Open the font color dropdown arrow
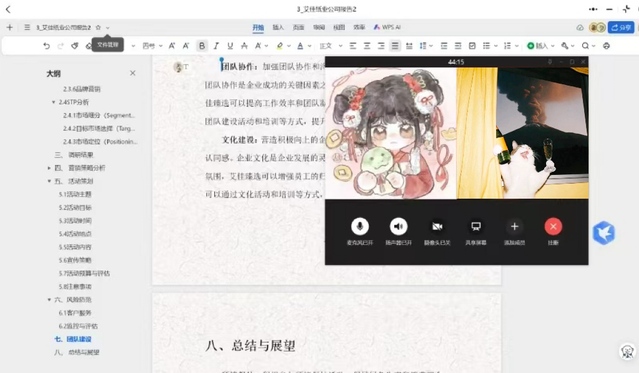This screenshot has height=373, width=639. point(309,46)
